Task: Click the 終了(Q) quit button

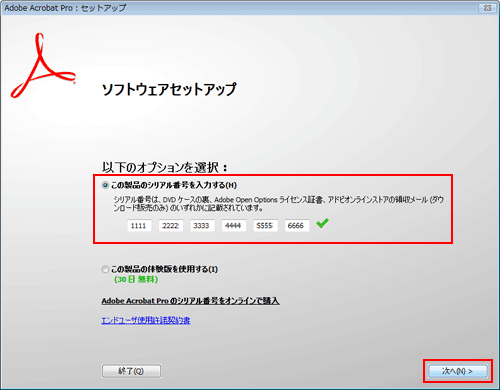Action: (131, 371)
